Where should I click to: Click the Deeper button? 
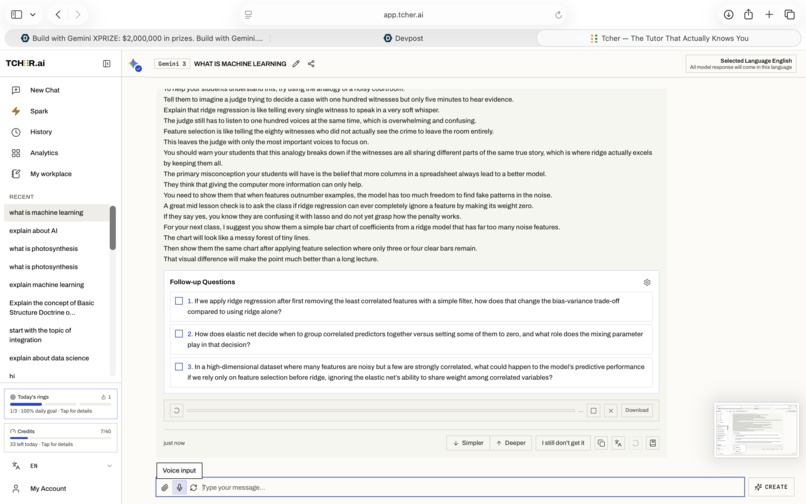[510, 443]
